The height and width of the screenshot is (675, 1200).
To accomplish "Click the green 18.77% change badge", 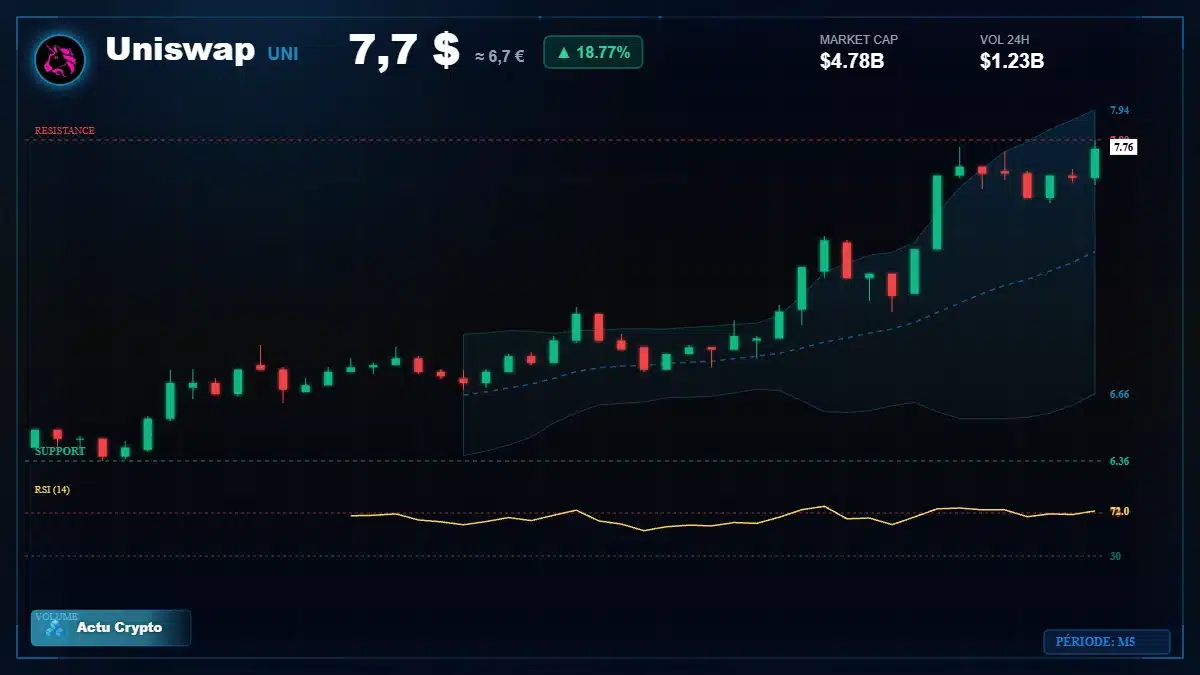I will tap(593, 52).
